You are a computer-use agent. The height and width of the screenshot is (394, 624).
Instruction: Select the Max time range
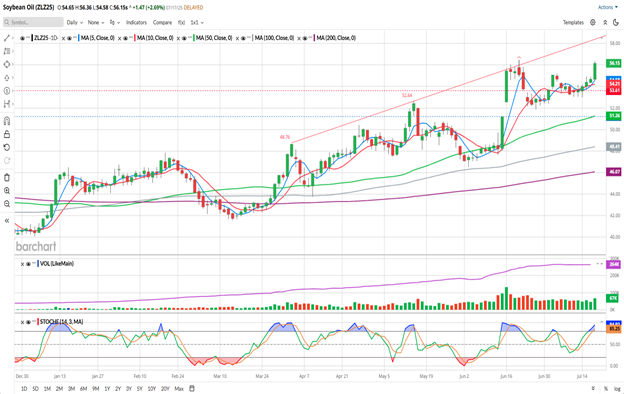179,388
